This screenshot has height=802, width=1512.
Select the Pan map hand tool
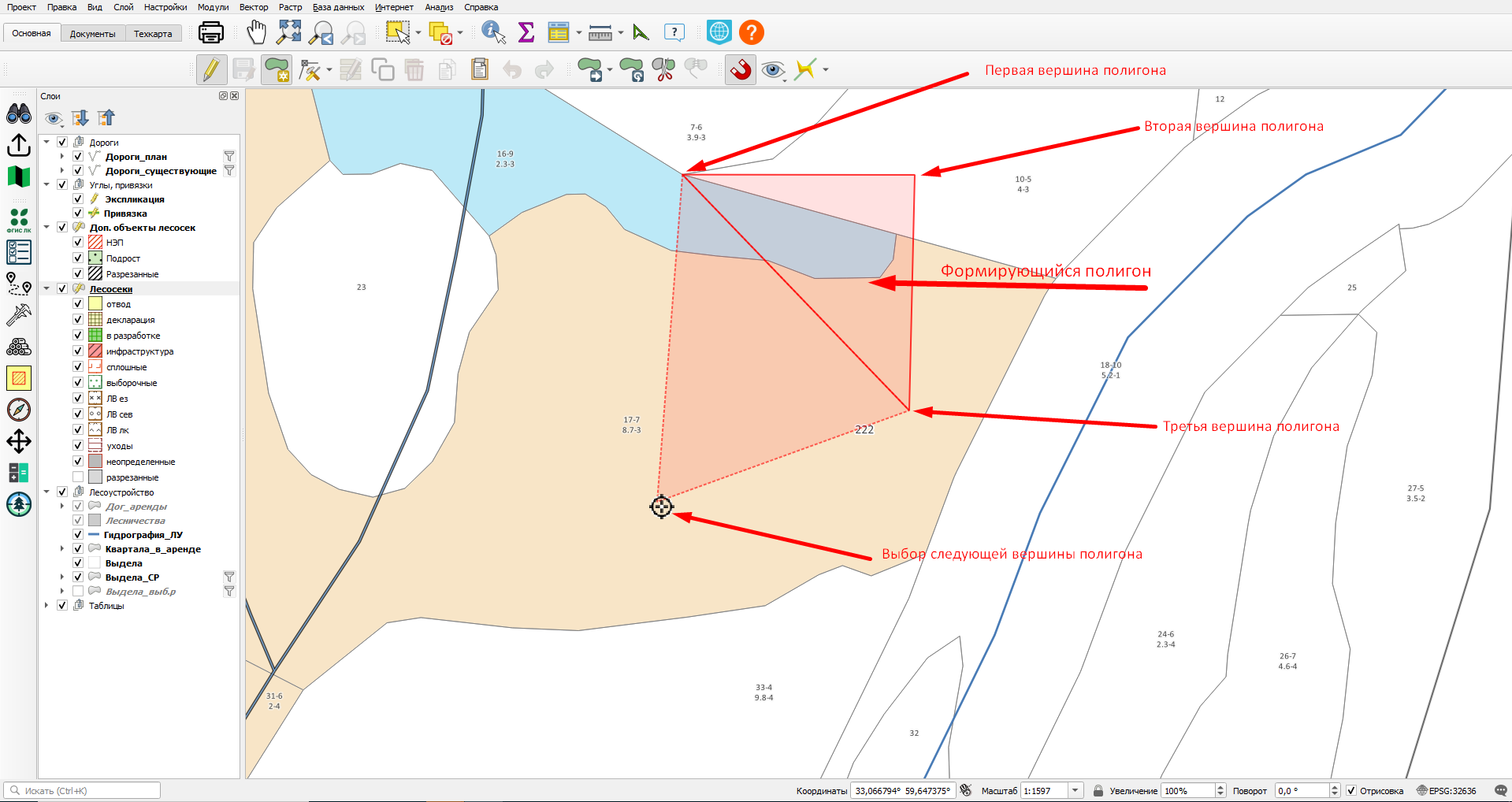tap(256, 32)
